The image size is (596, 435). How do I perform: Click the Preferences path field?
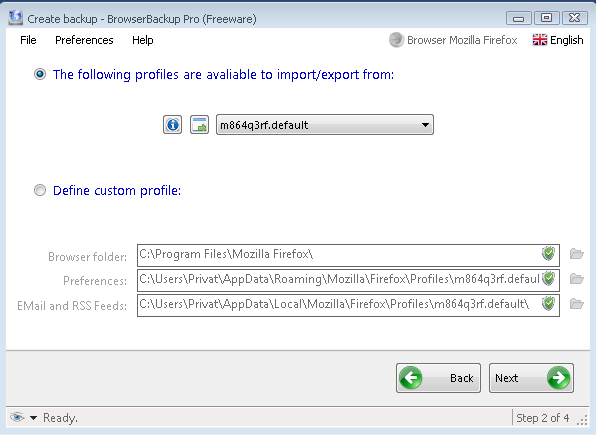coord(348,280)
